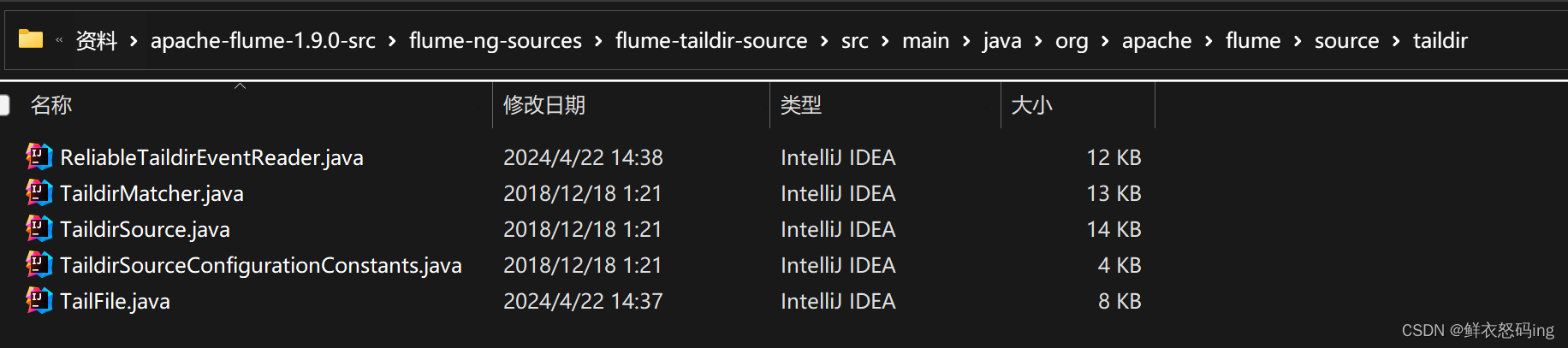Click the IntelliJ icon beside ReliableTaildirEventReader.java

click(39, 157)
